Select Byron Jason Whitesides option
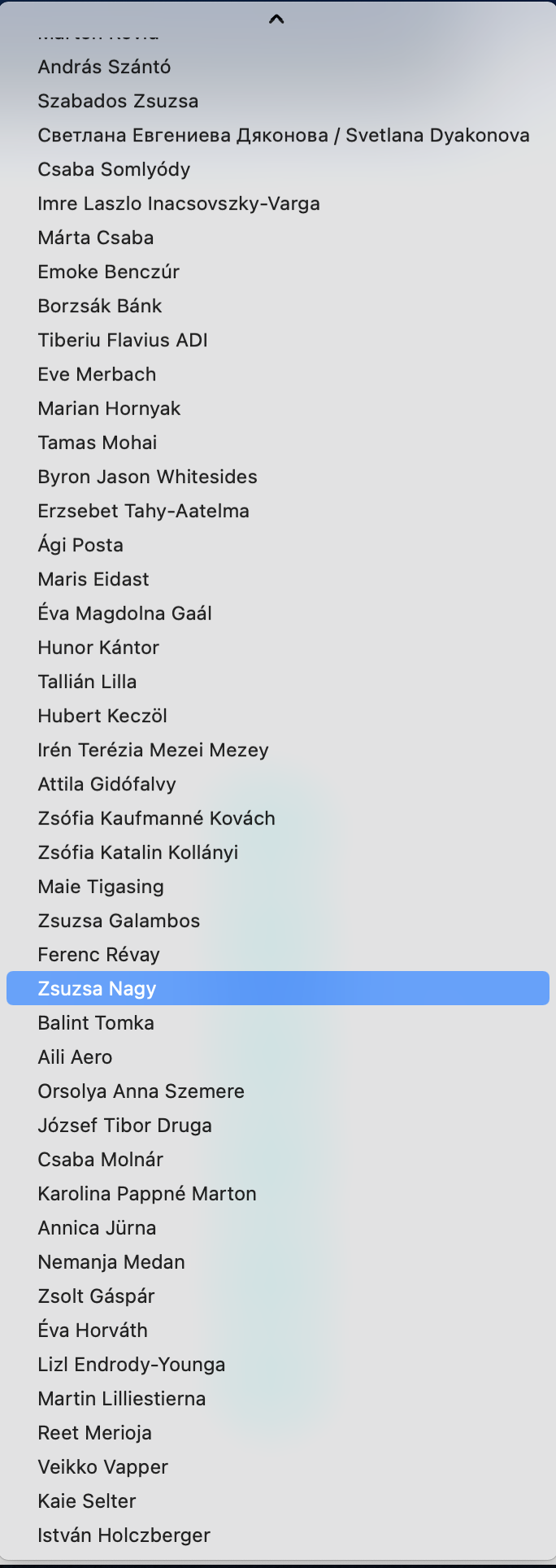 click(x=147, y=477)
